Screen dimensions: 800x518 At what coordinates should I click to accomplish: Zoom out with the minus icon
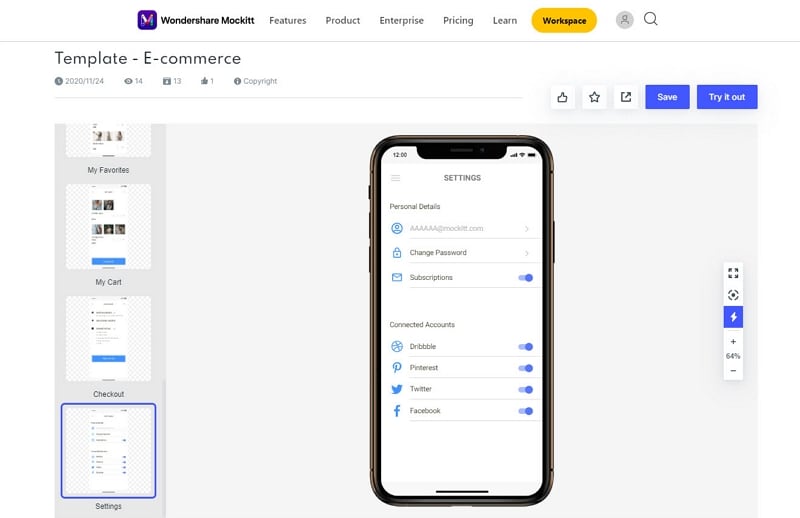click(733, 371)
